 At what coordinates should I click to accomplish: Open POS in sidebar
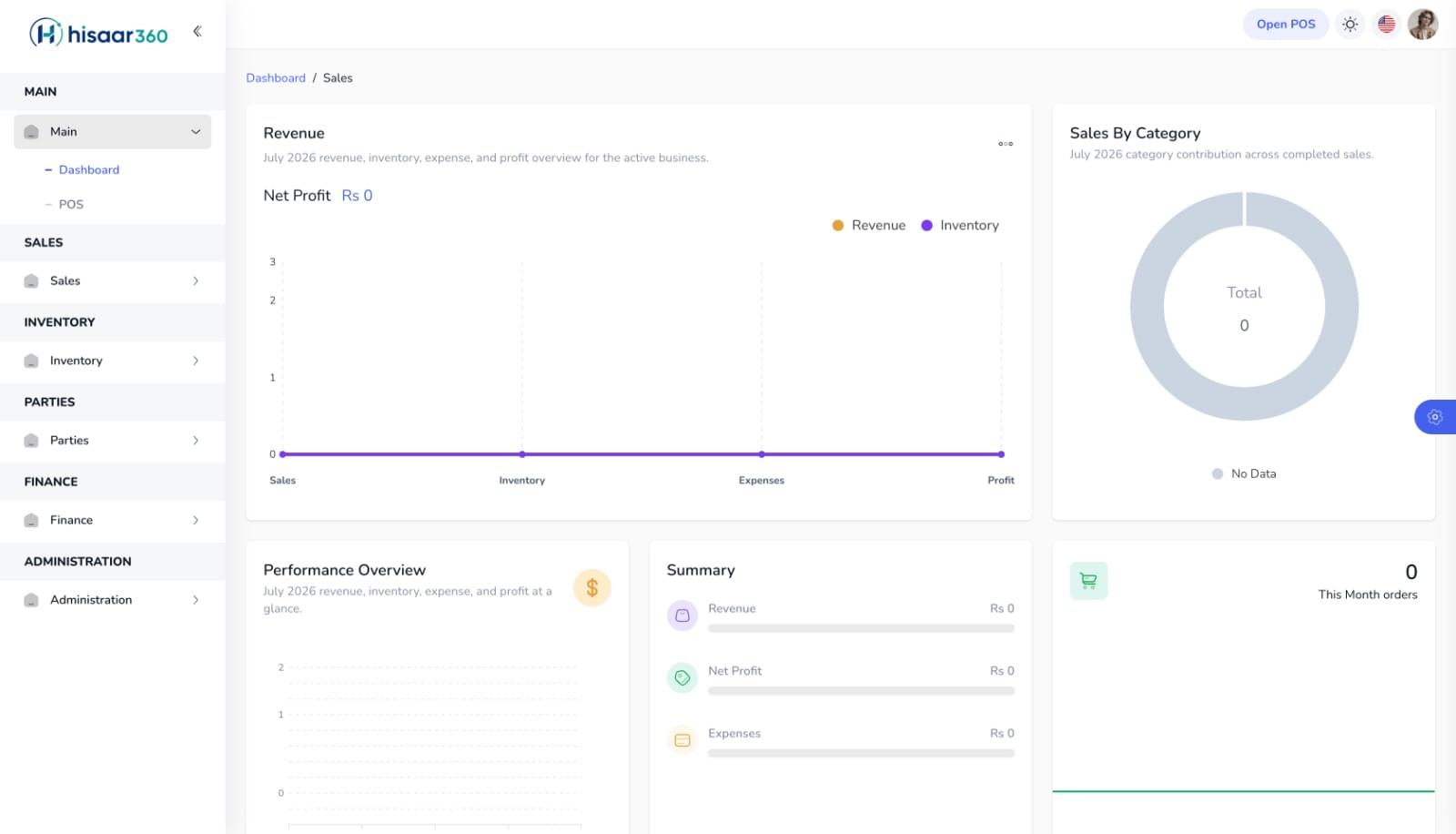click(x=71, y=205)
